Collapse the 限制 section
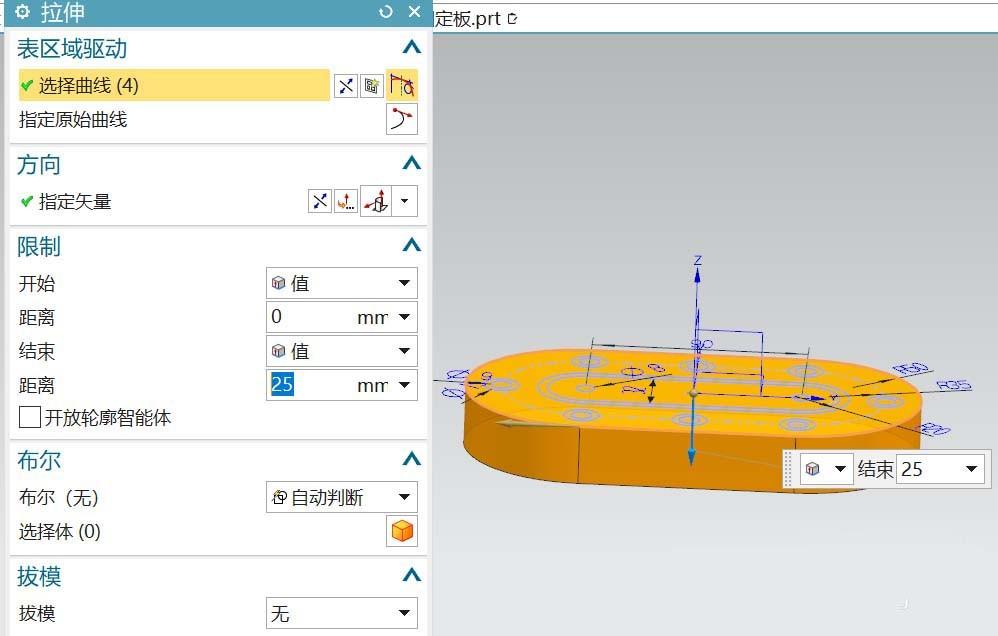Viewport: 998px width, 636px height. [411, 246]
